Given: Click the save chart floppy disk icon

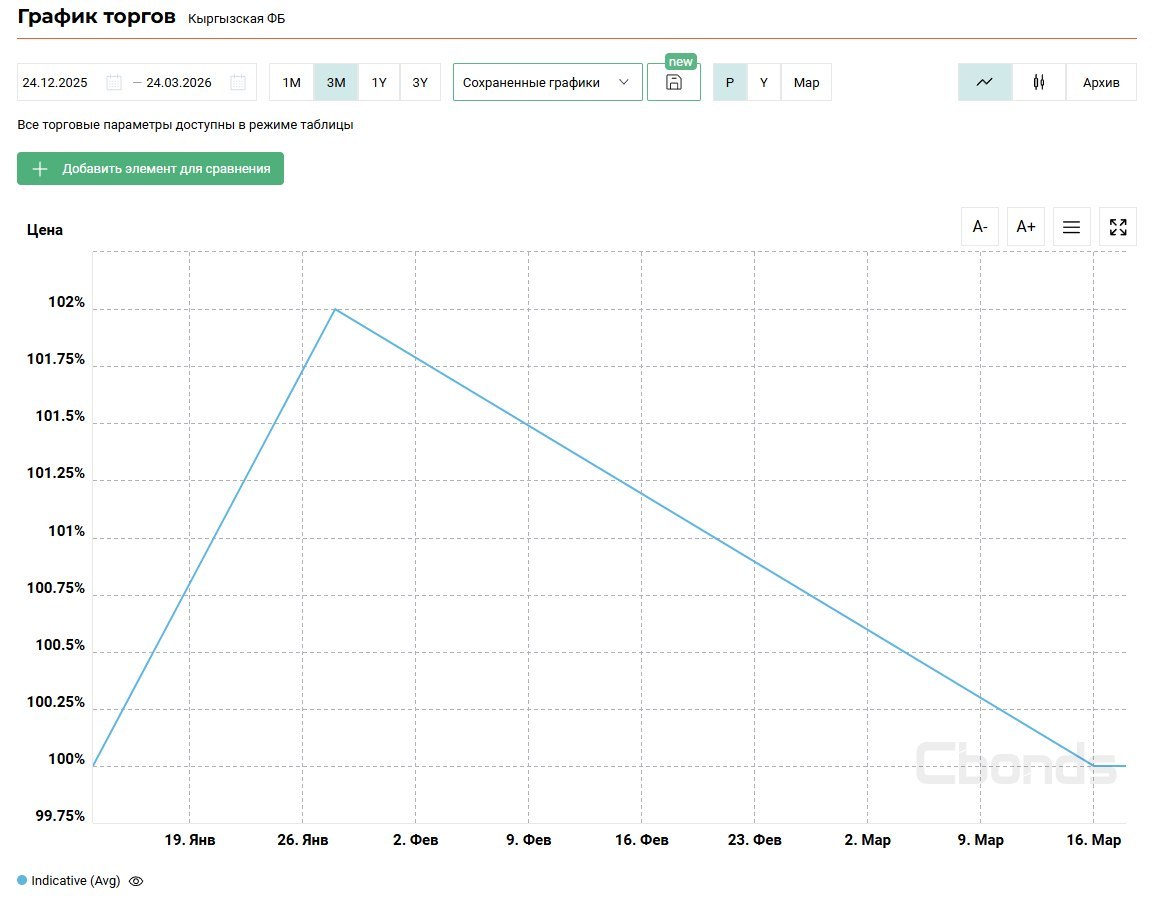Looking at the screenshot, I should pyautogui.click(x=674, y=83).
